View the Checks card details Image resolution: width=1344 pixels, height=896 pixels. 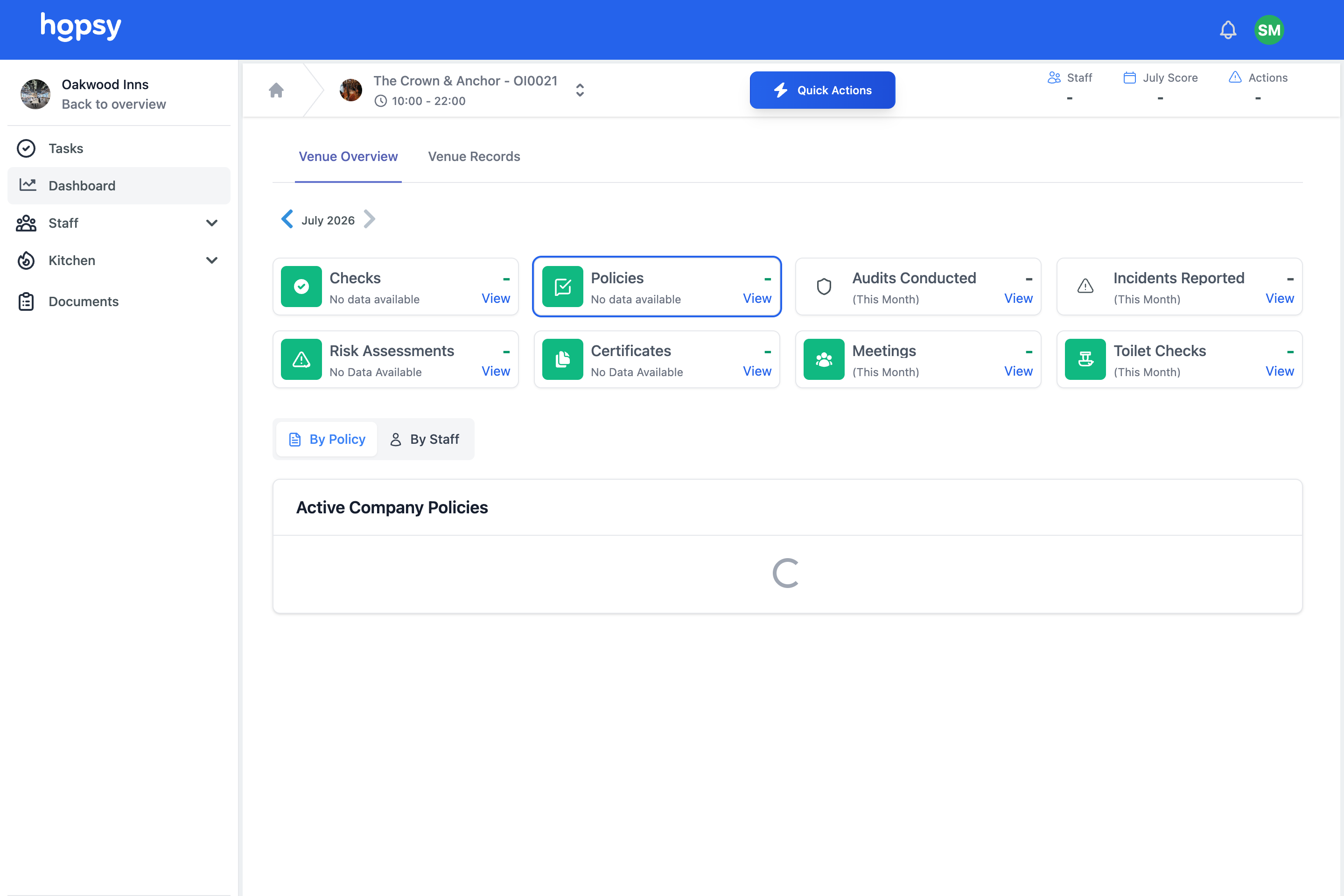tap(496, 298)
